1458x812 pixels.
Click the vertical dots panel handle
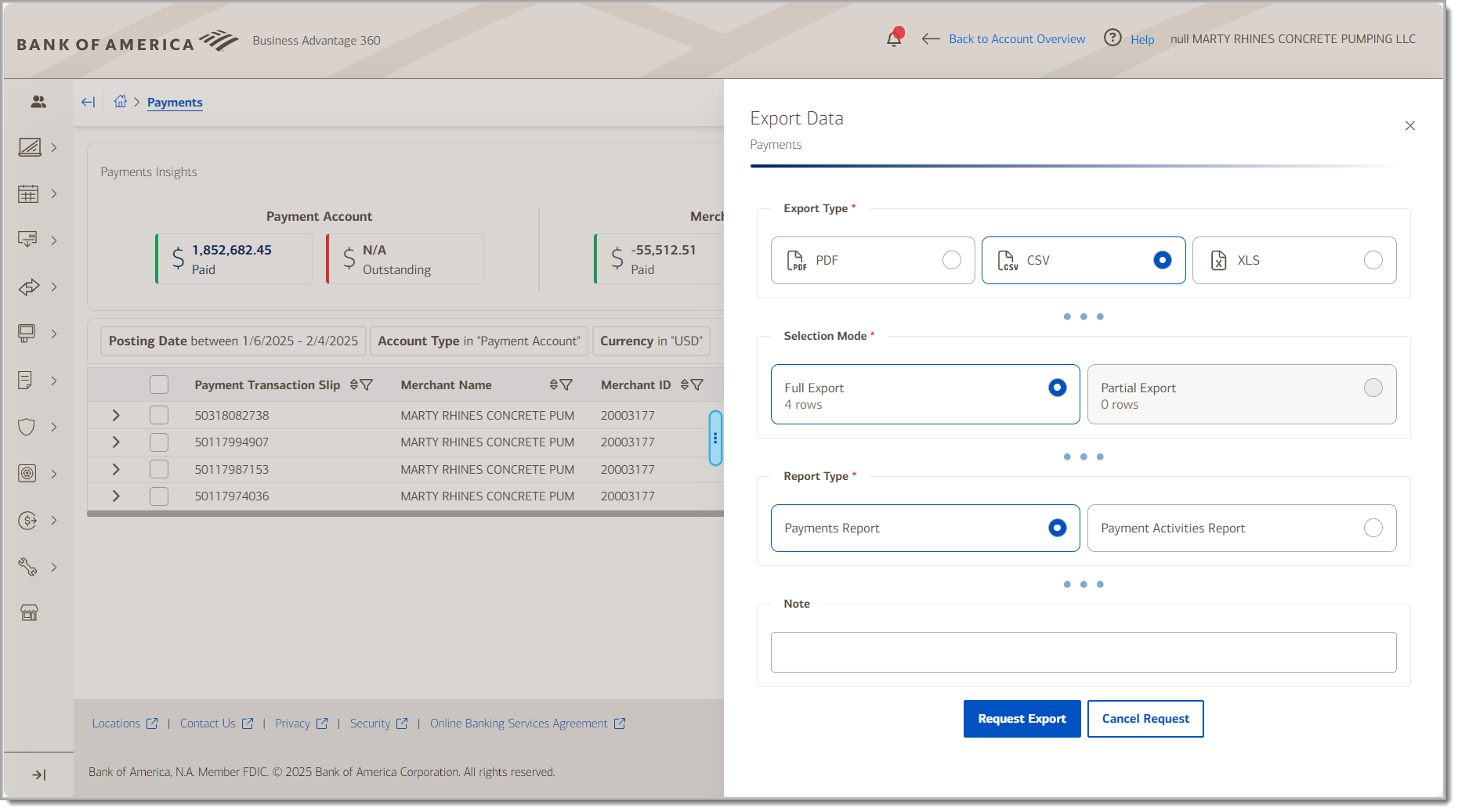715,438
